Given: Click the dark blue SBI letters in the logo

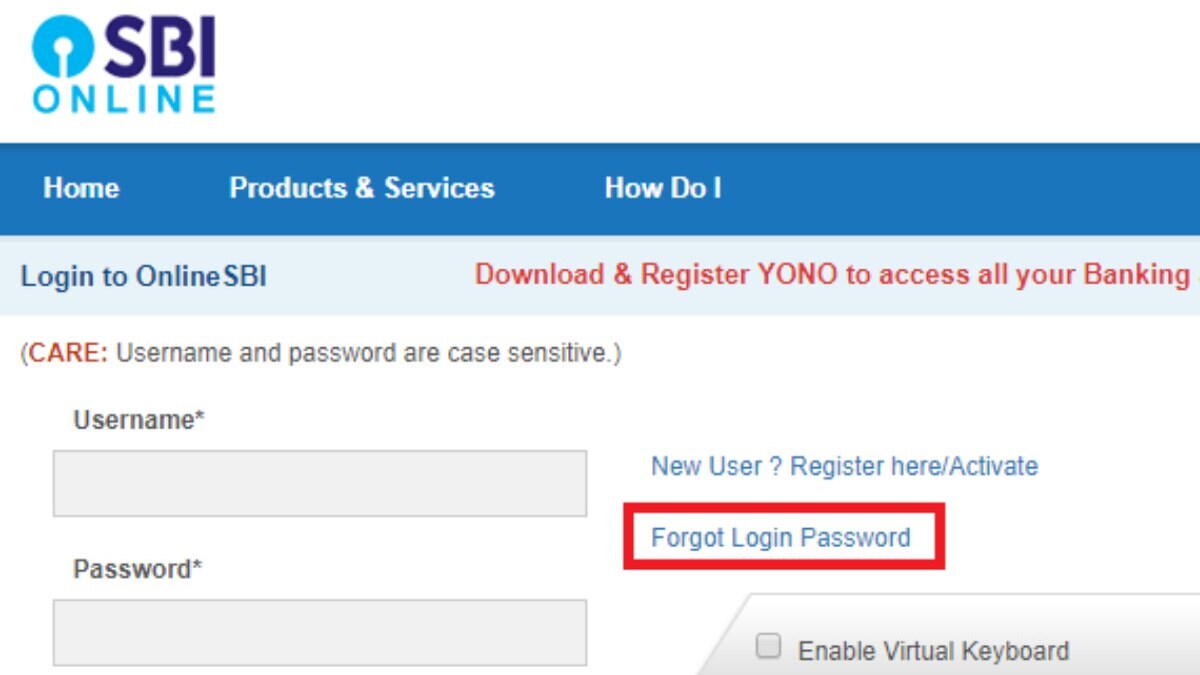Looking at the screenshot, I should [160, 48].
